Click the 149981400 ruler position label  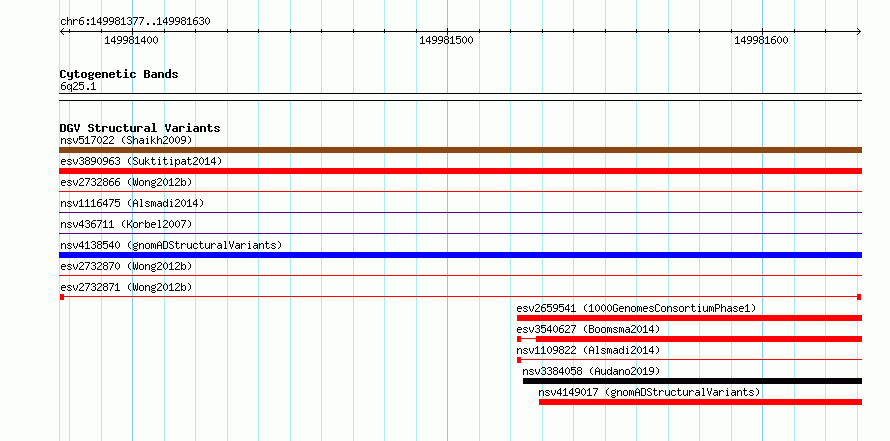pyautogui.click(x=131, y=40)
